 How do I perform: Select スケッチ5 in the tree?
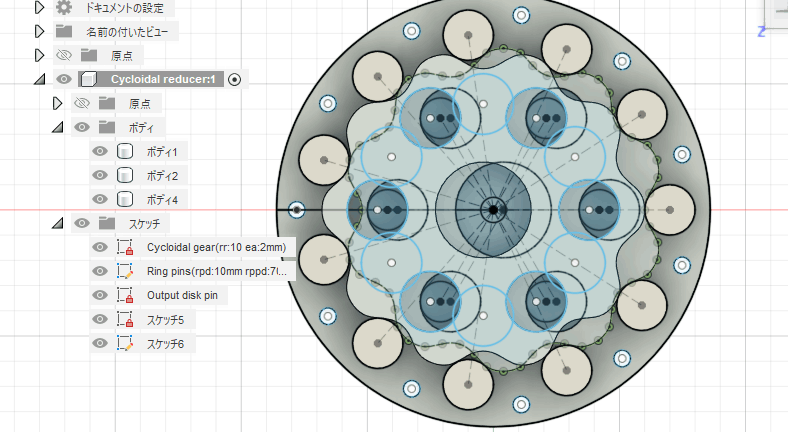pos(165,320)
